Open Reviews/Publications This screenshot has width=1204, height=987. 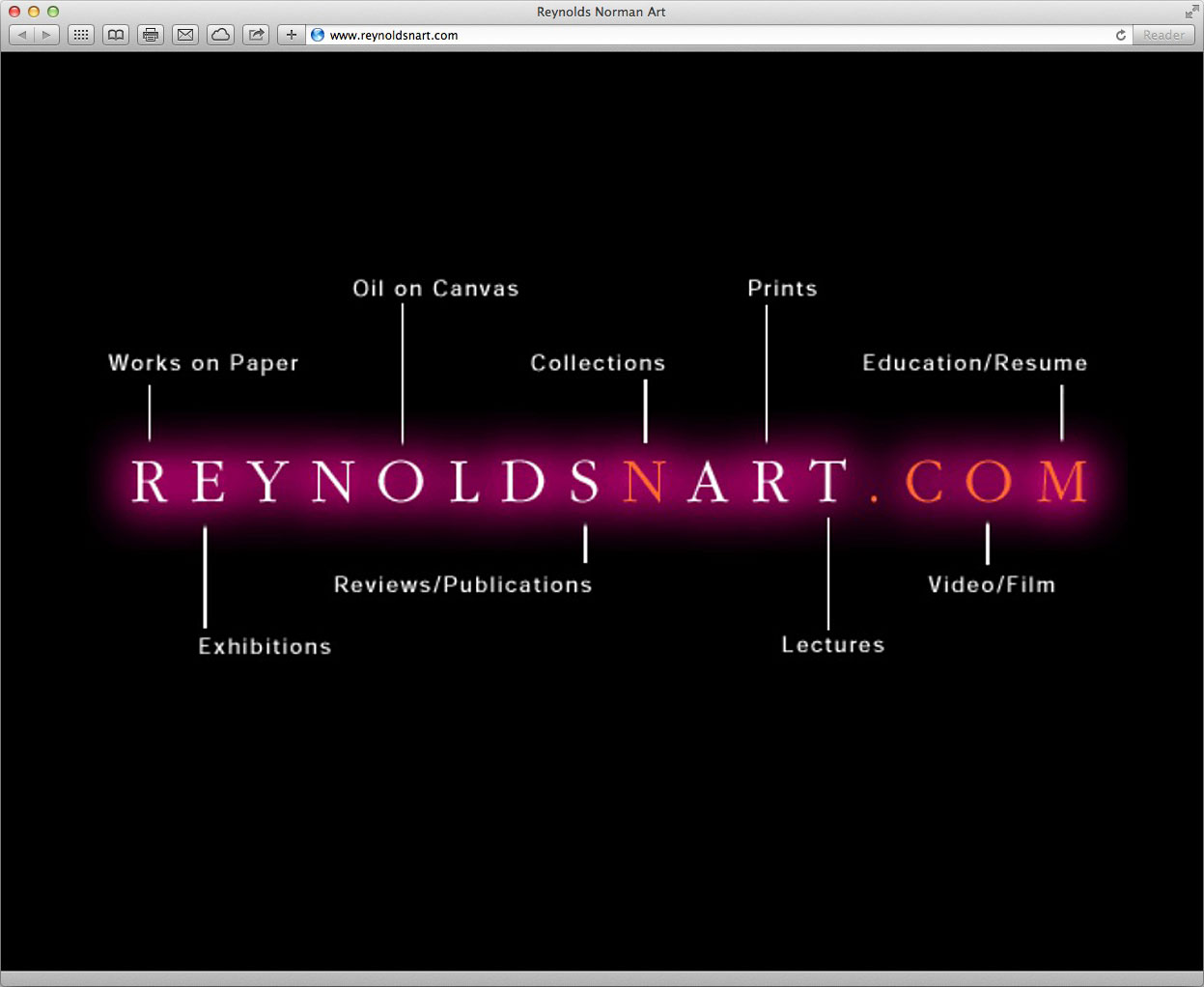click(x=462, y=584)
